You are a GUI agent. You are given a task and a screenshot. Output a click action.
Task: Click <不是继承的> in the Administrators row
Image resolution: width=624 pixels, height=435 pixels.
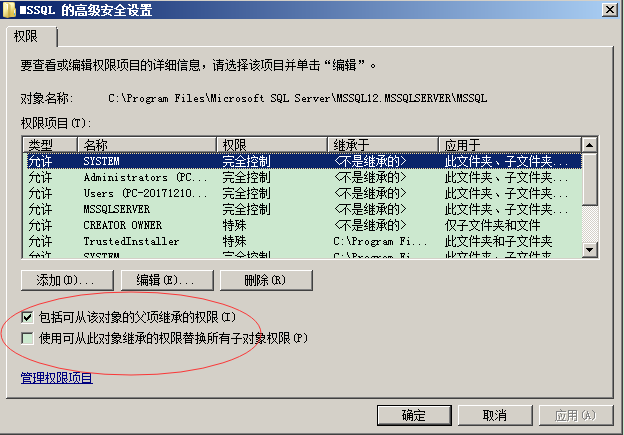tap(370, 178)
